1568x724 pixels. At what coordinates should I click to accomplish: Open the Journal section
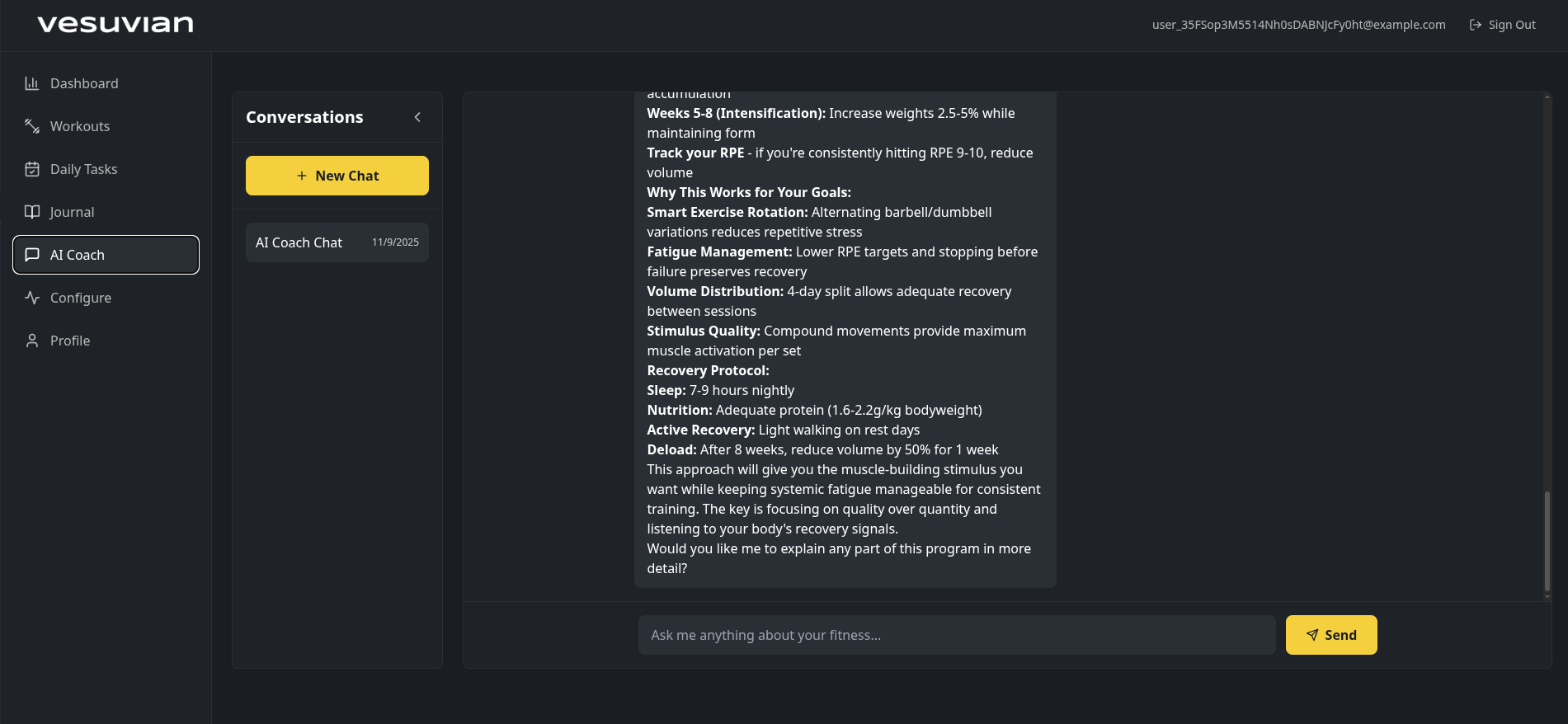73,212
